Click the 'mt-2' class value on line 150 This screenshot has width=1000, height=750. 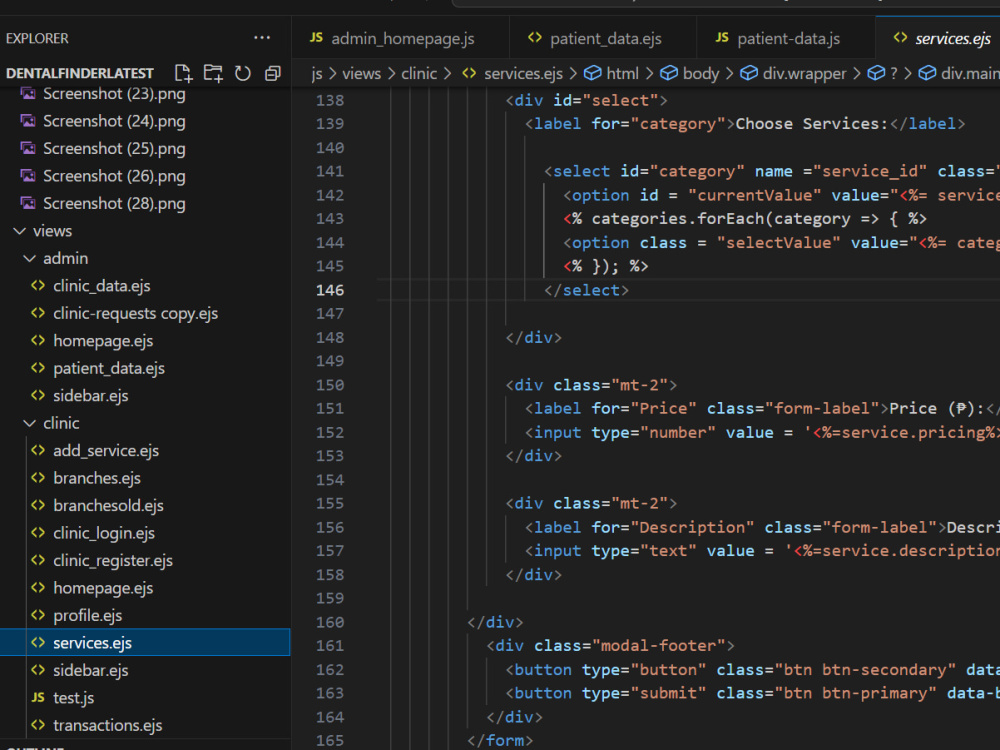click(640, 385)
